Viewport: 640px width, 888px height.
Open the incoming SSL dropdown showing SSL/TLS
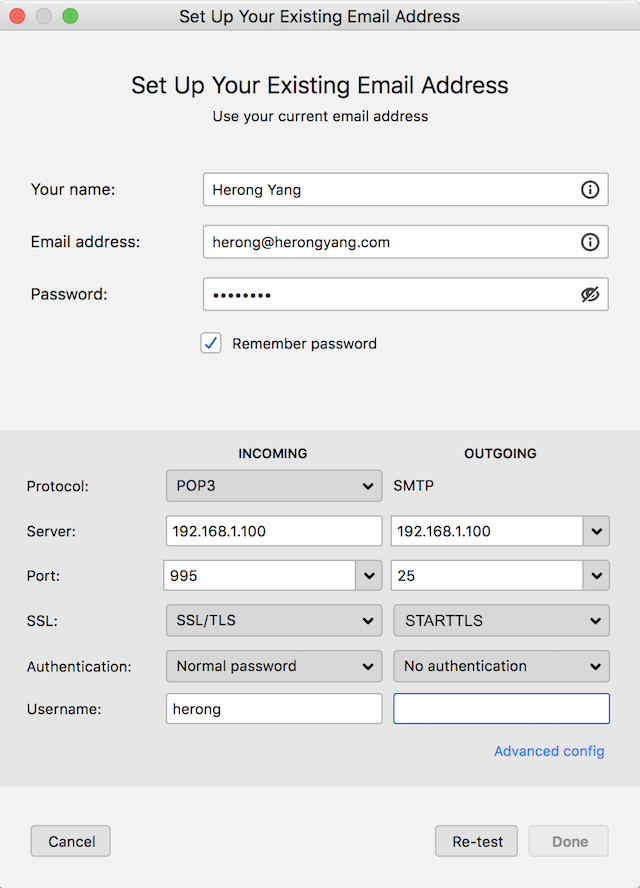click(273, 621)
